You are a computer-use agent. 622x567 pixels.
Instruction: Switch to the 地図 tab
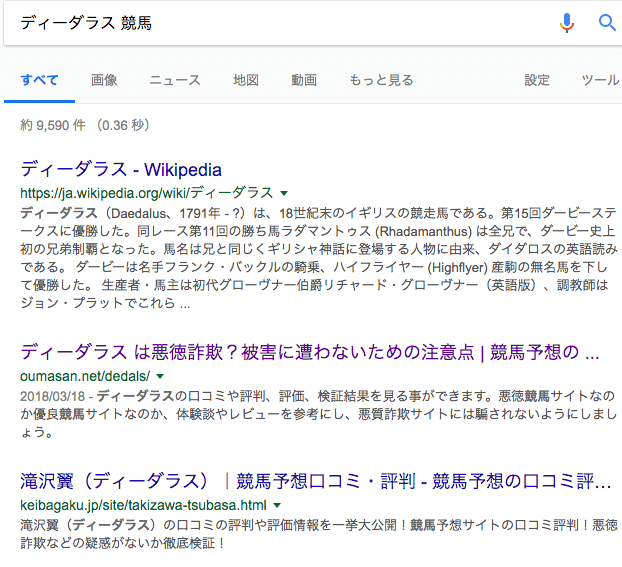246,80
